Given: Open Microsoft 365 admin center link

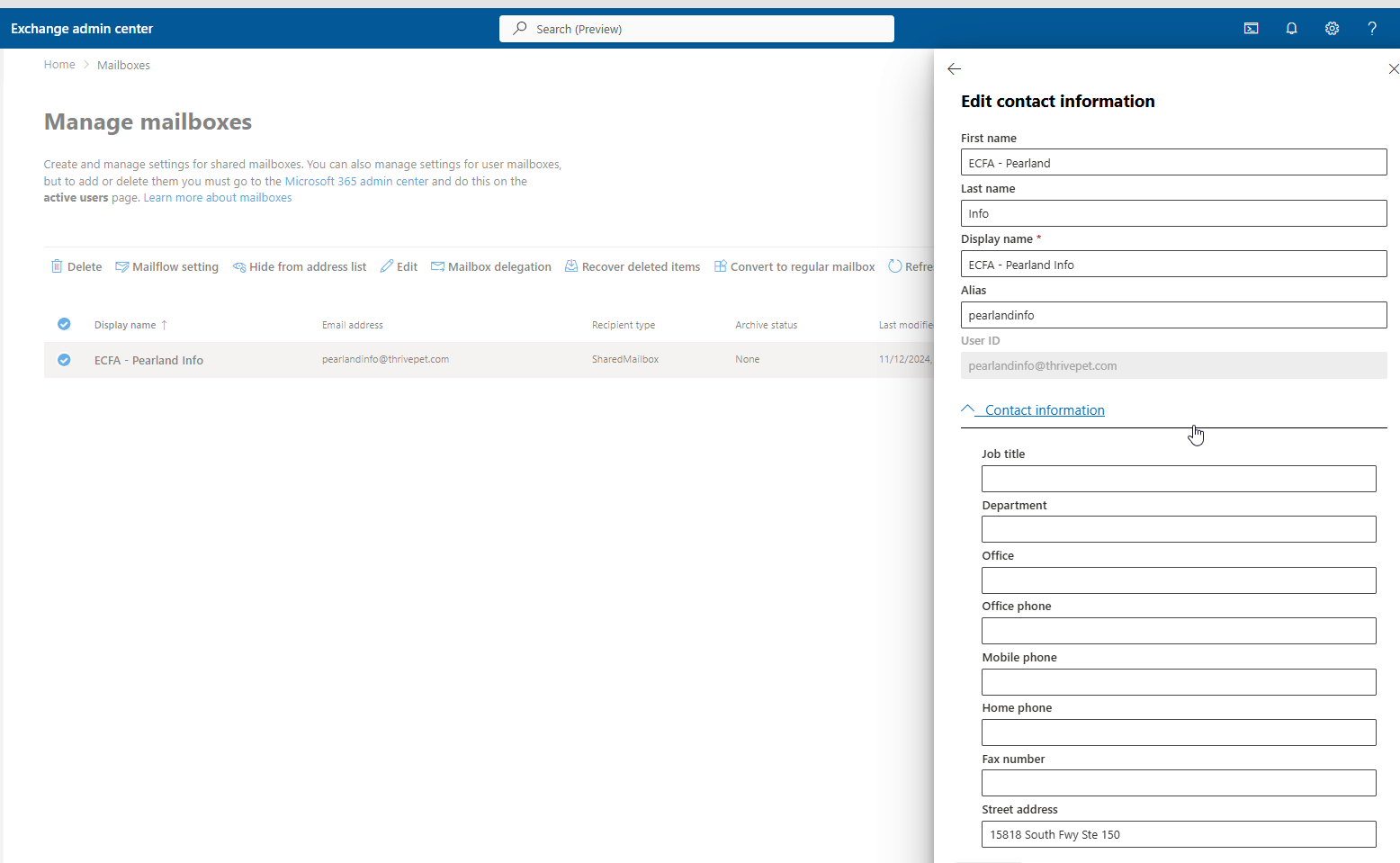Looking at the screenshot, I should 356,181.
